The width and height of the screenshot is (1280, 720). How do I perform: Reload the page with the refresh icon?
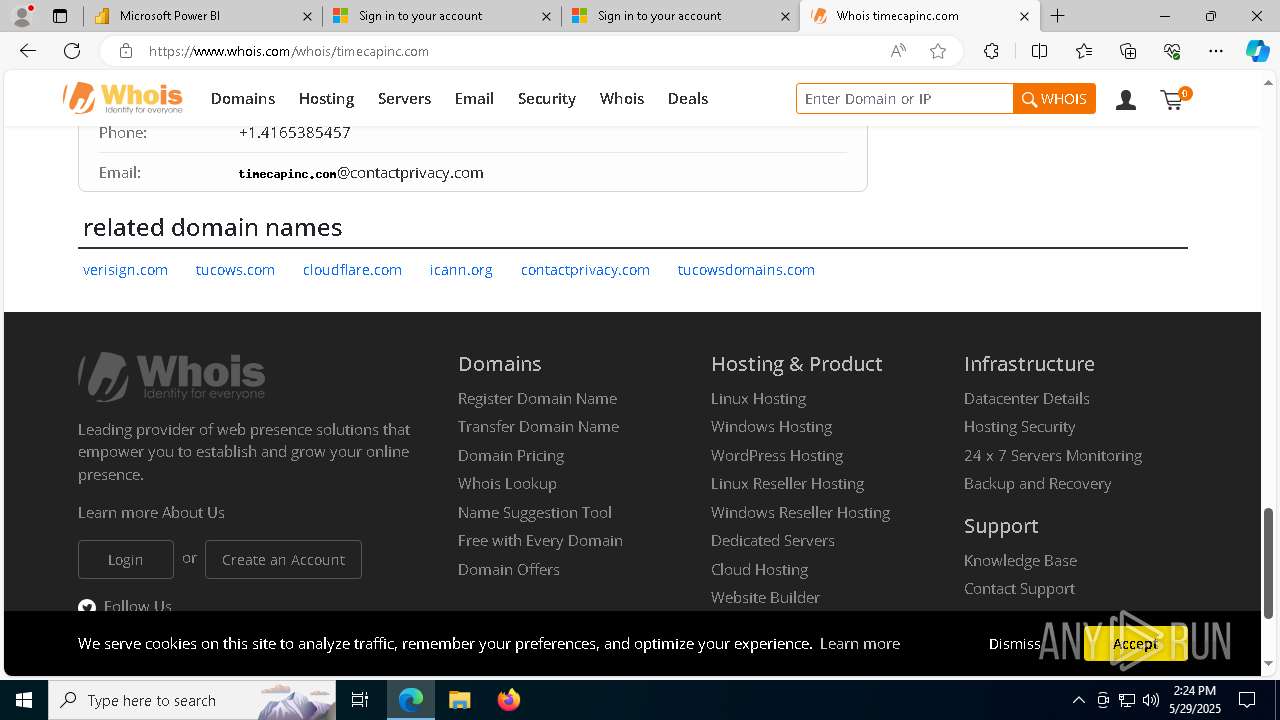(x=72, y=51)
